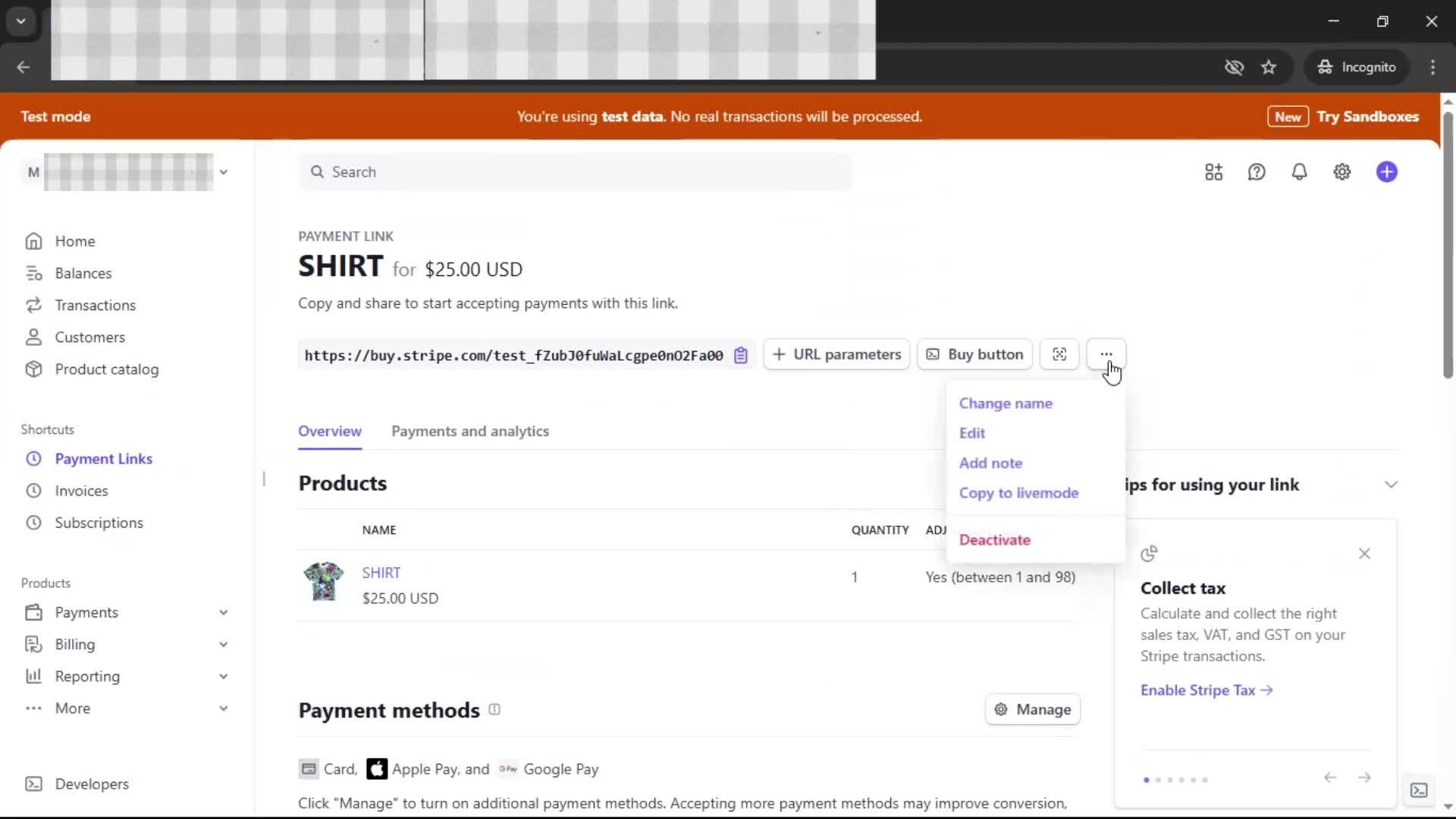The width and height of the screenshot is (1456, 819).
Task: Open Developers in sidebar
Action: pyautogui.click(x=91, y=784)
